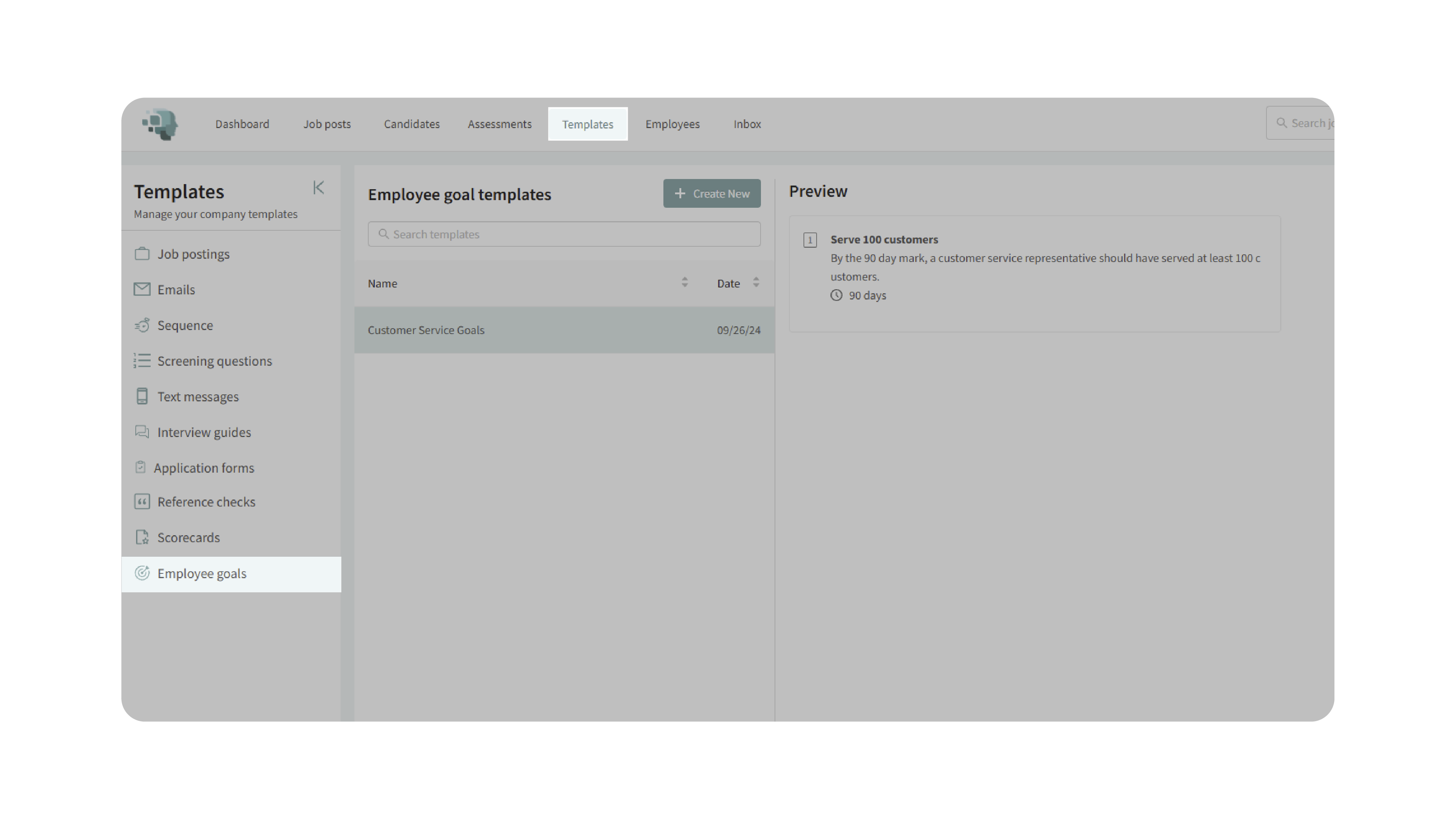Click the Screening questions list icon
Image resolution: width=1456 pixels, height=819 pixels.
click(x=142, y=361)
